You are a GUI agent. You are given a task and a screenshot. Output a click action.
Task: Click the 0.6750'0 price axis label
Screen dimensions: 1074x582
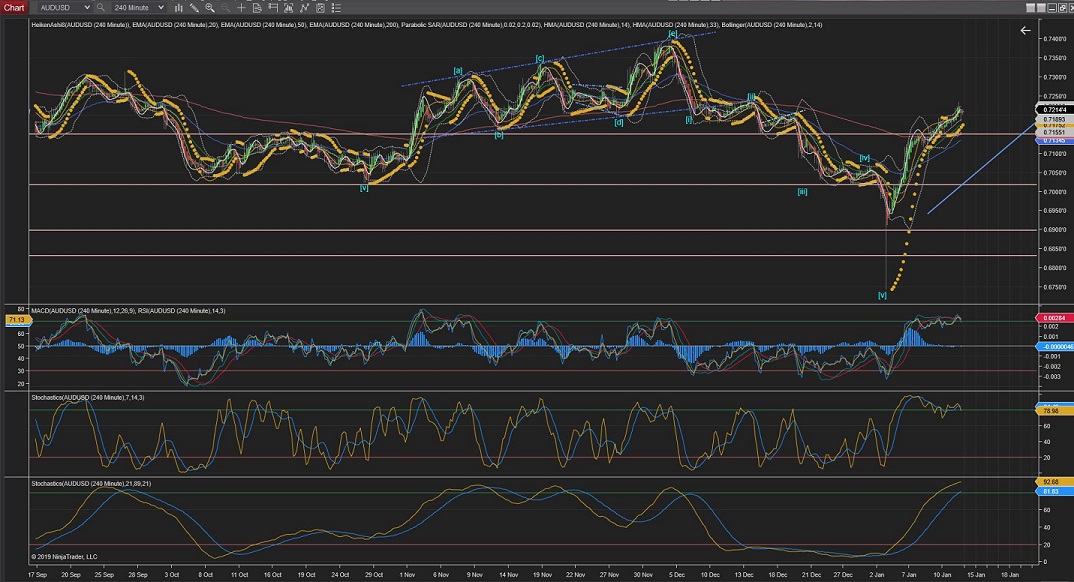click(x=1055, y=287)
